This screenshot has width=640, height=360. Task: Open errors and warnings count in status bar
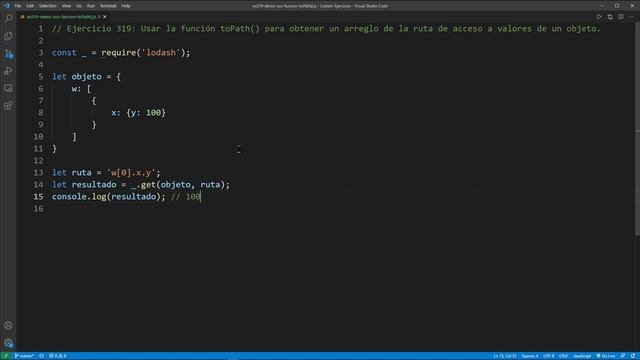(x=58, y=356)
